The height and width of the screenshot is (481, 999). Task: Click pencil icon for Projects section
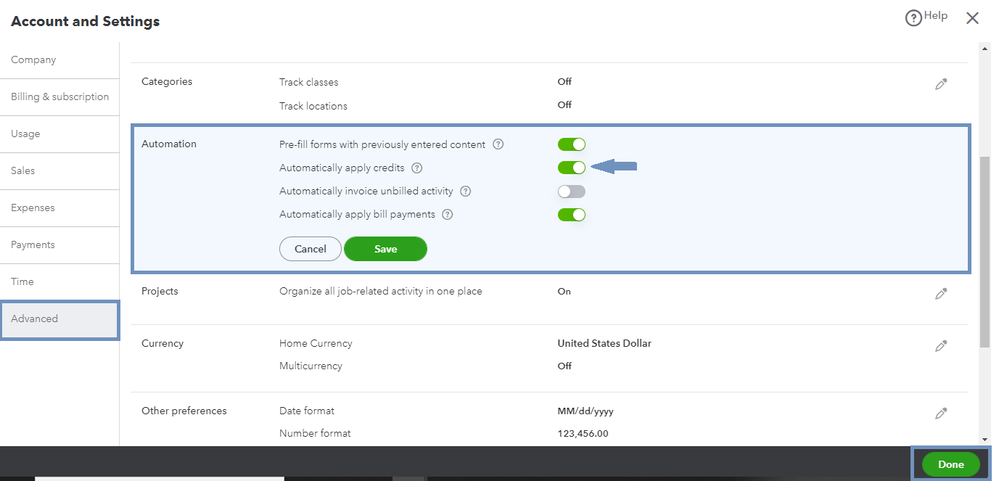point(941,294)
